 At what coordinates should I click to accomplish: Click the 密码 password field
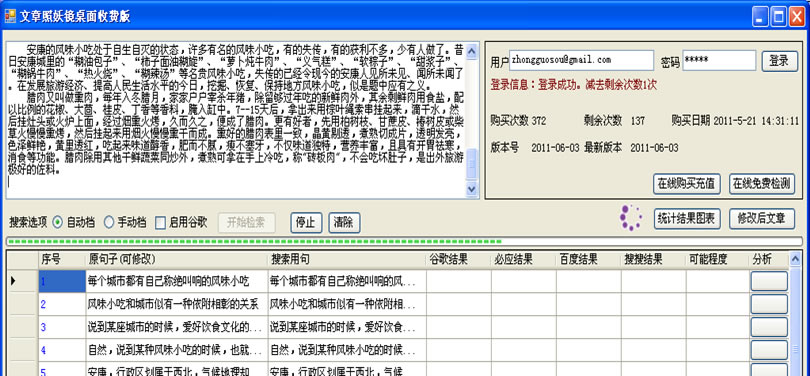coord(719,60)
